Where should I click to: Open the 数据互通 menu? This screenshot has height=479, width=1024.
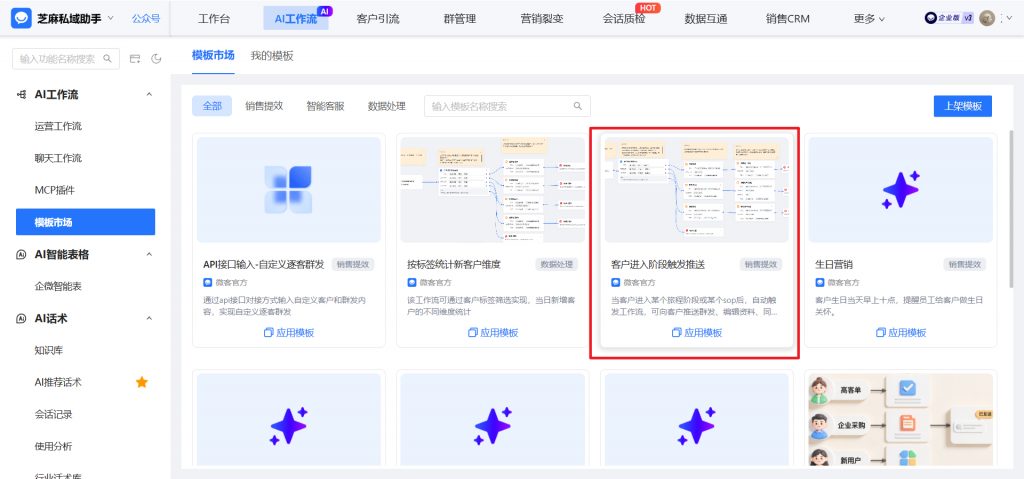706,19
